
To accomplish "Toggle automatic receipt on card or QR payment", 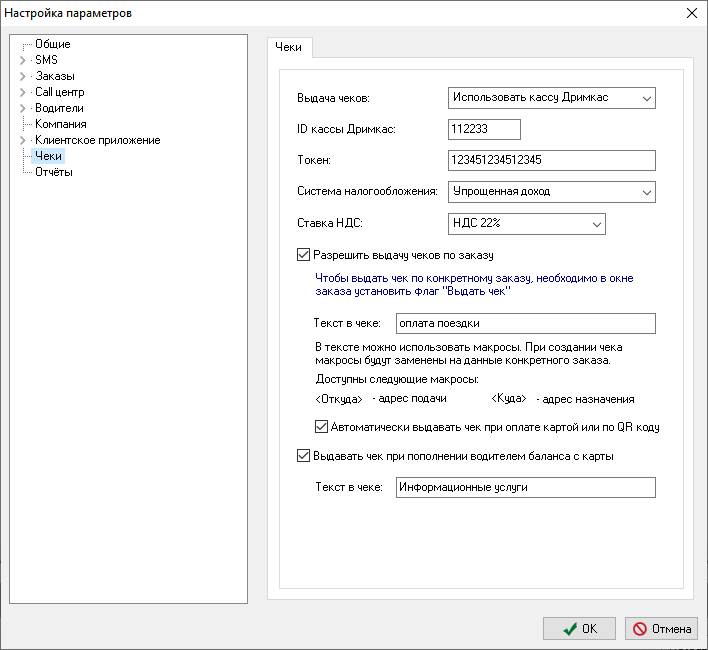I will (x=322, y=427).
